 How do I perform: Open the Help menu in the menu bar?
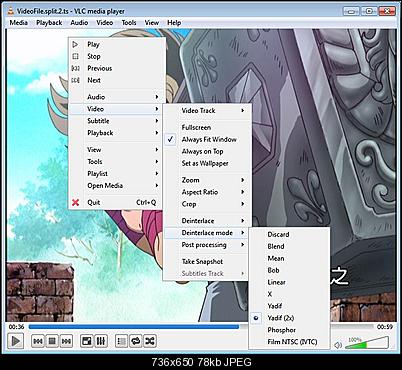tap(174, 23)
